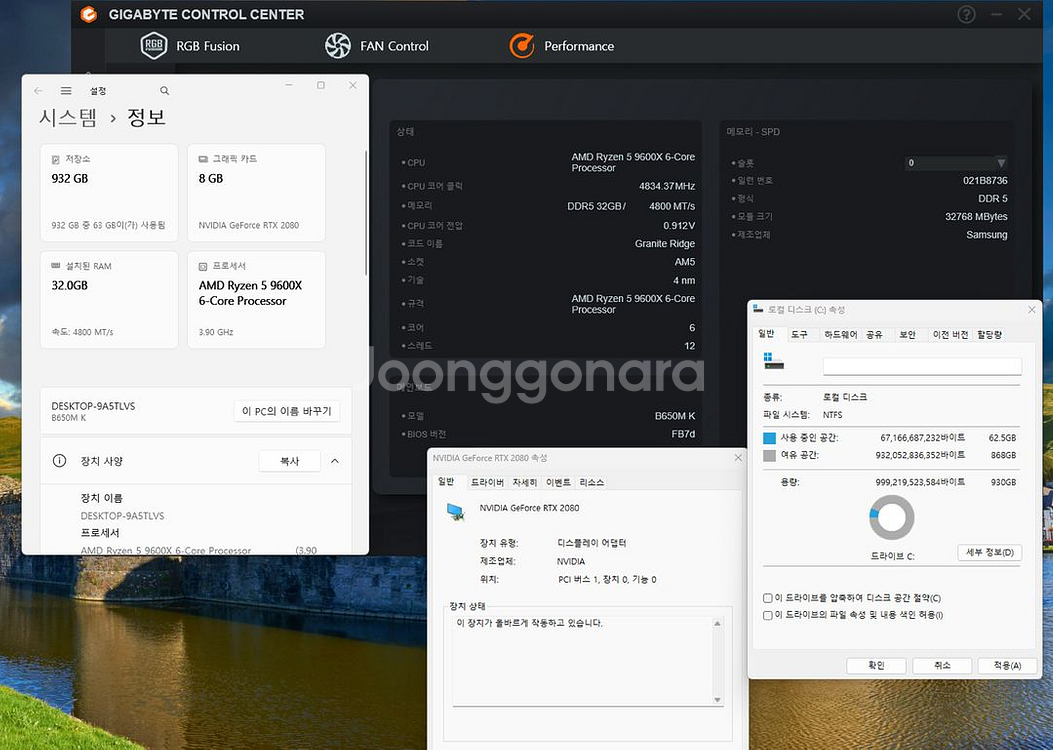Click the search icon in Settings
Screen dimensions: 1053x750
coord(165,91)
